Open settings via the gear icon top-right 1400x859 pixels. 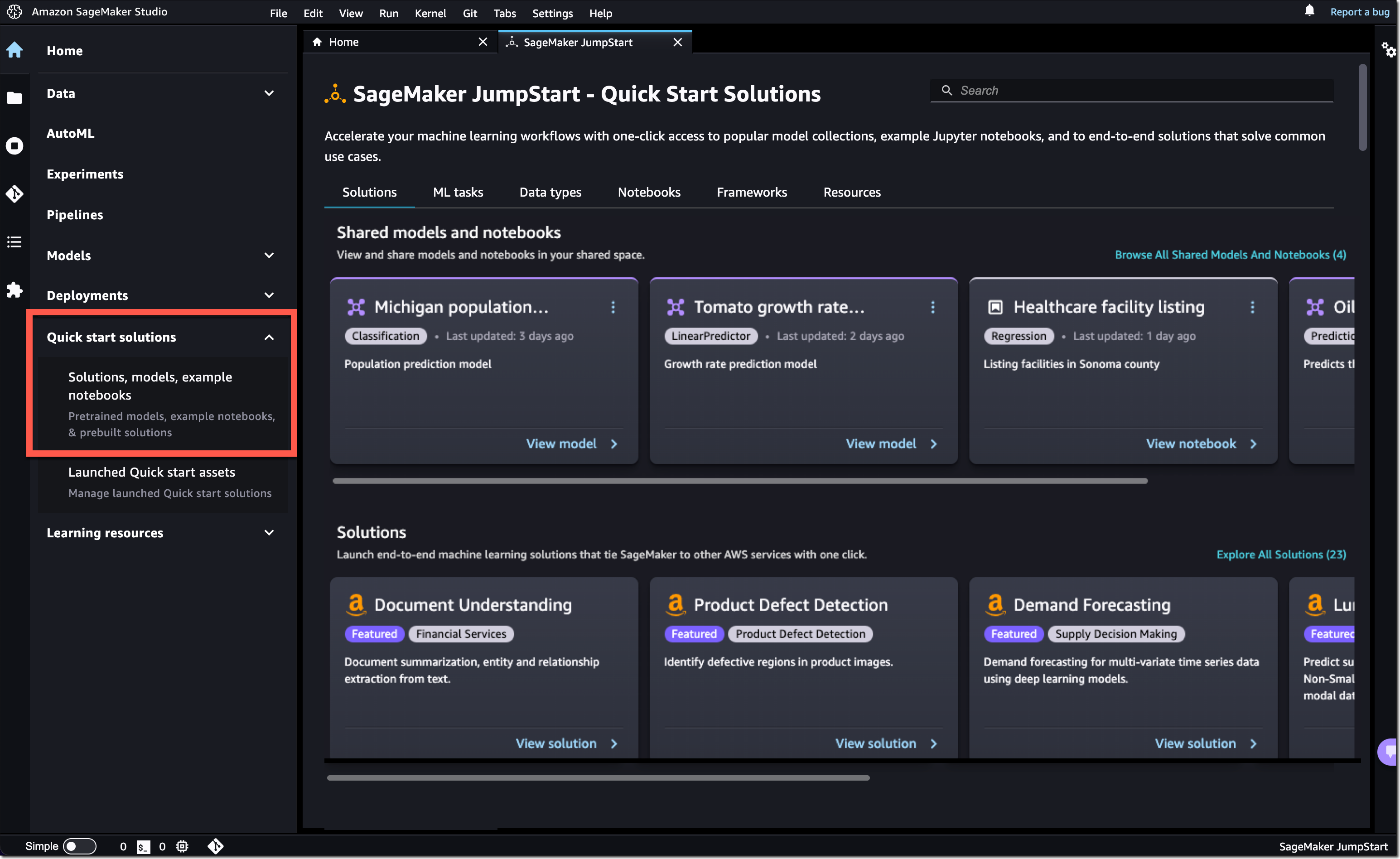pos(1389,50)
